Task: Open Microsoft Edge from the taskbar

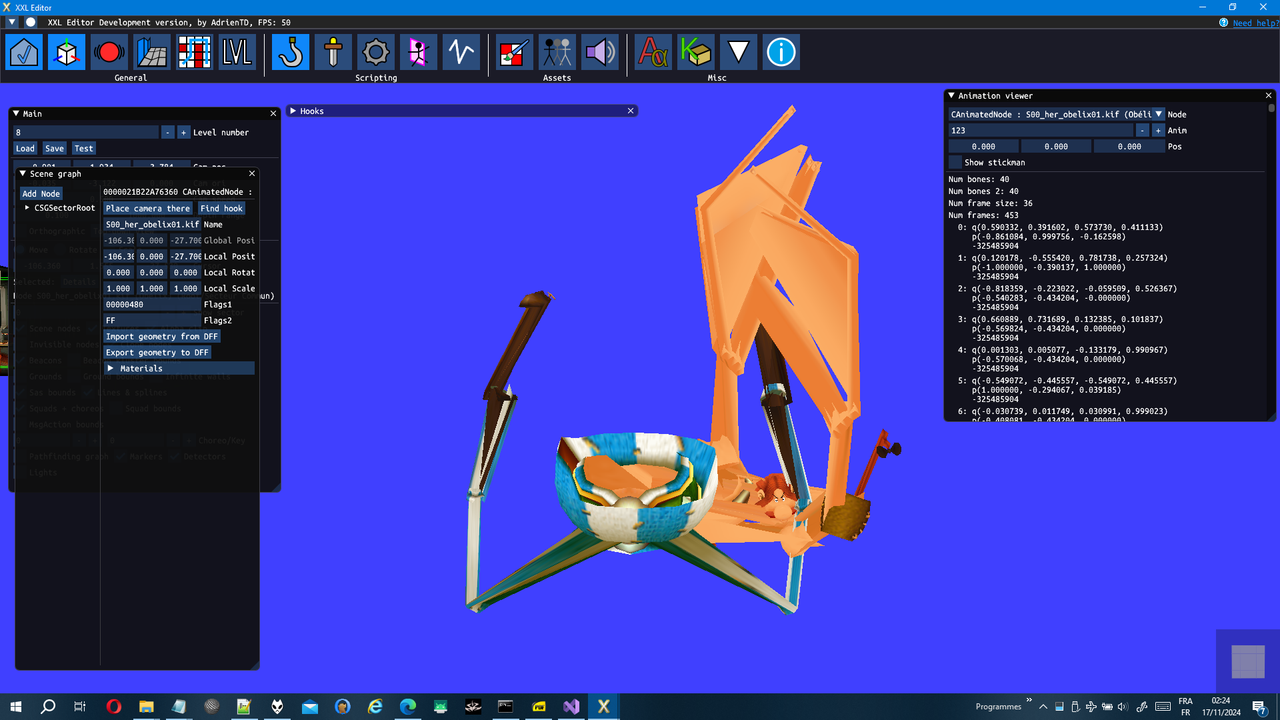Action: [x=408, y=706]
